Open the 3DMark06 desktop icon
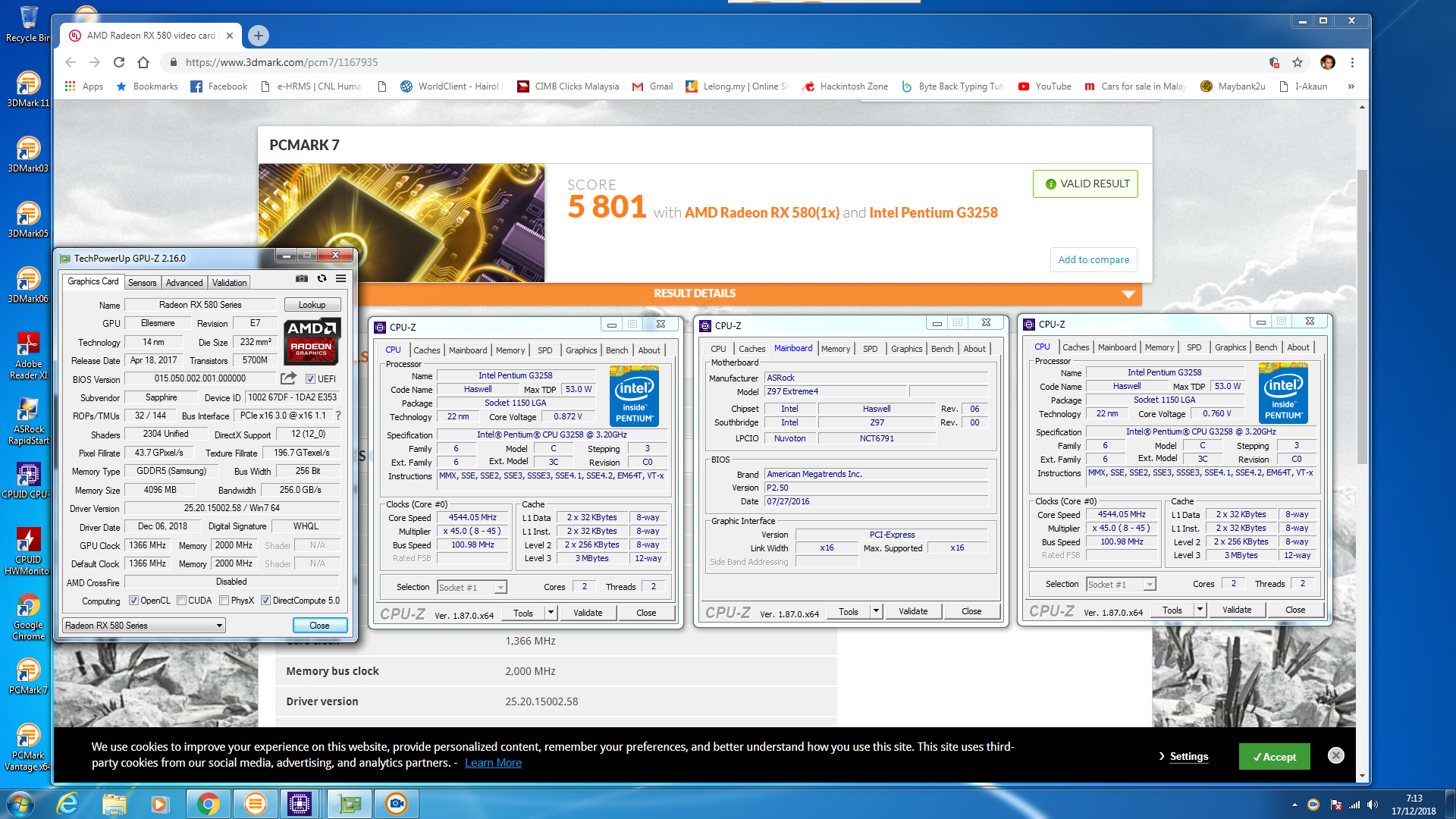The width and height of the screenshot is (1456, 819). [x=28, y=284]
